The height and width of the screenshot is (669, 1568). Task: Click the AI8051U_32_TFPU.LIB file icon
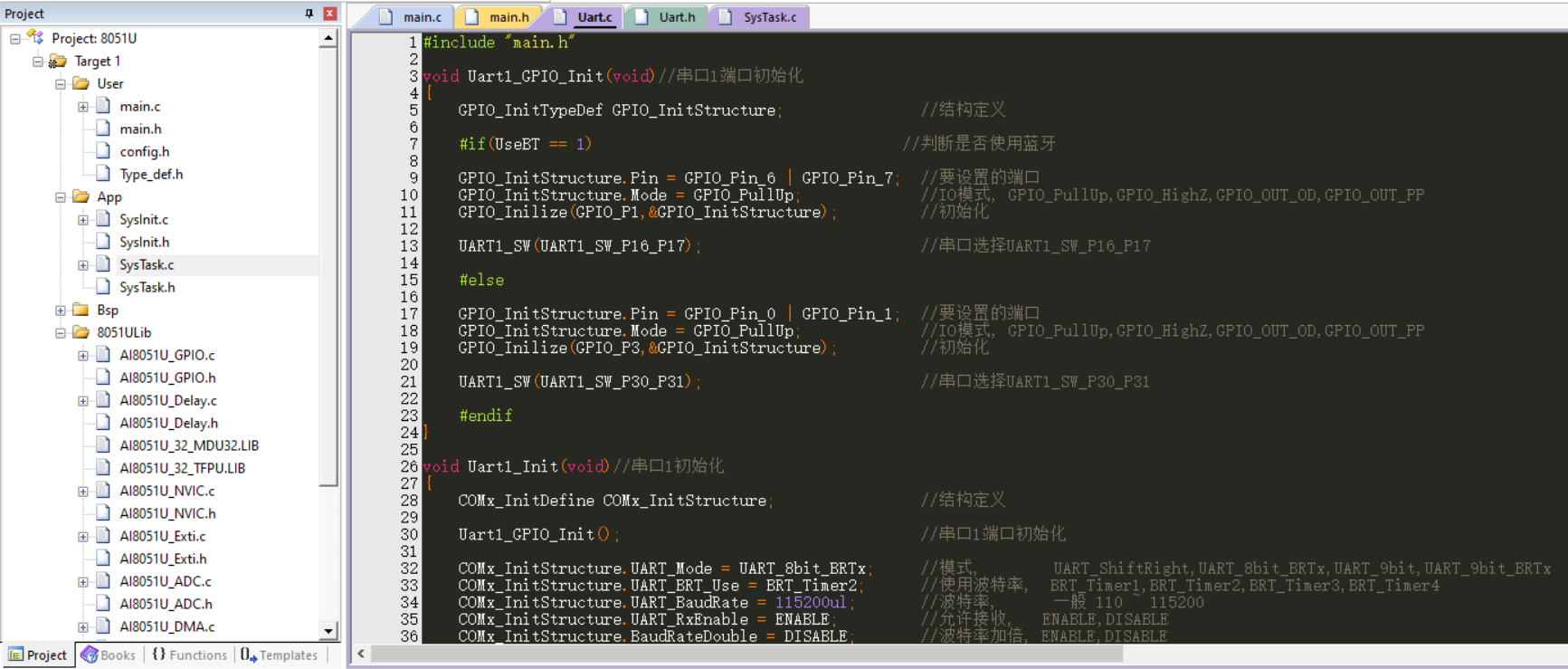coord(104,468)
